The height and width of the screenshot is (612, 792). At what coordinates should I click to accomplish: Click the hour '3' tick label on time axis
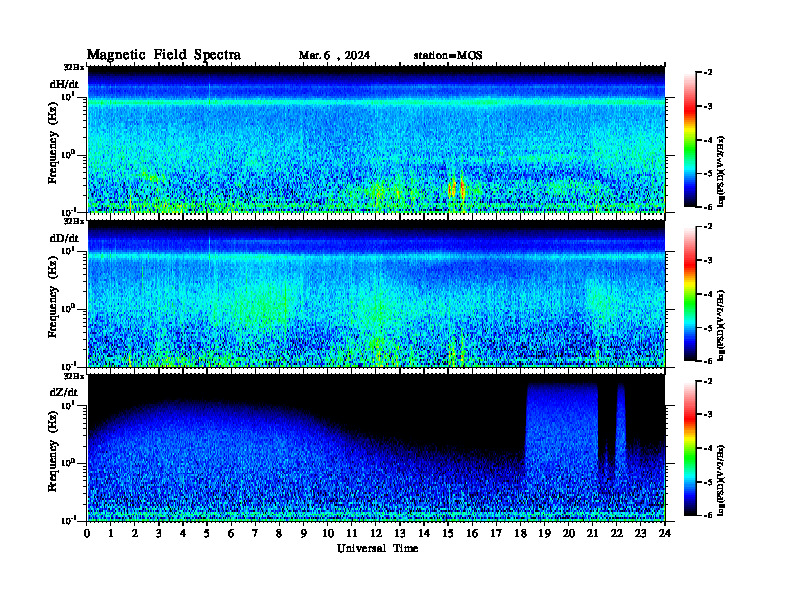[159, 534]
